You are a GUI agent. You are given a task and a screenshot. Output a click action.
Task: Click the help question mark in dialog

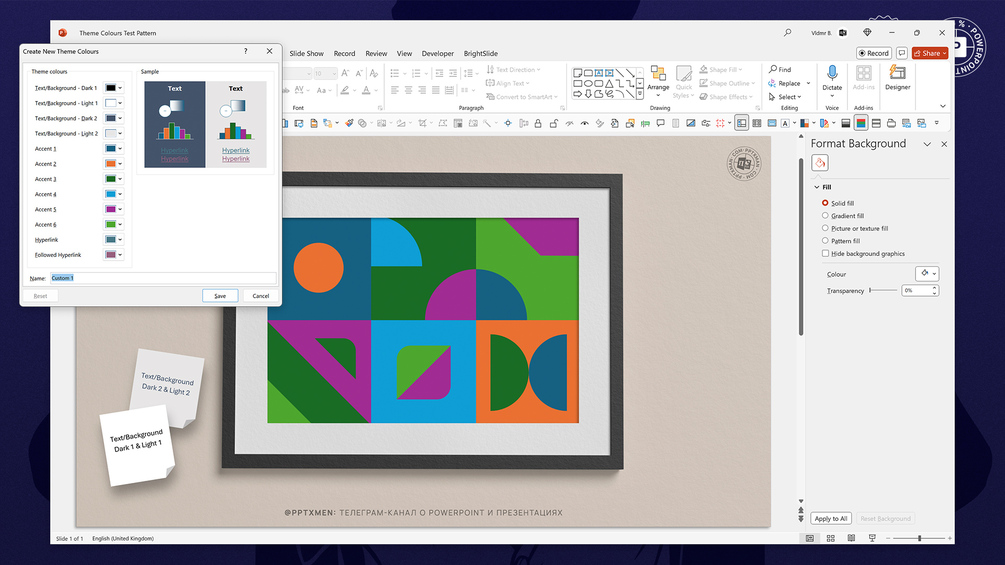click(x=245, y=51)
